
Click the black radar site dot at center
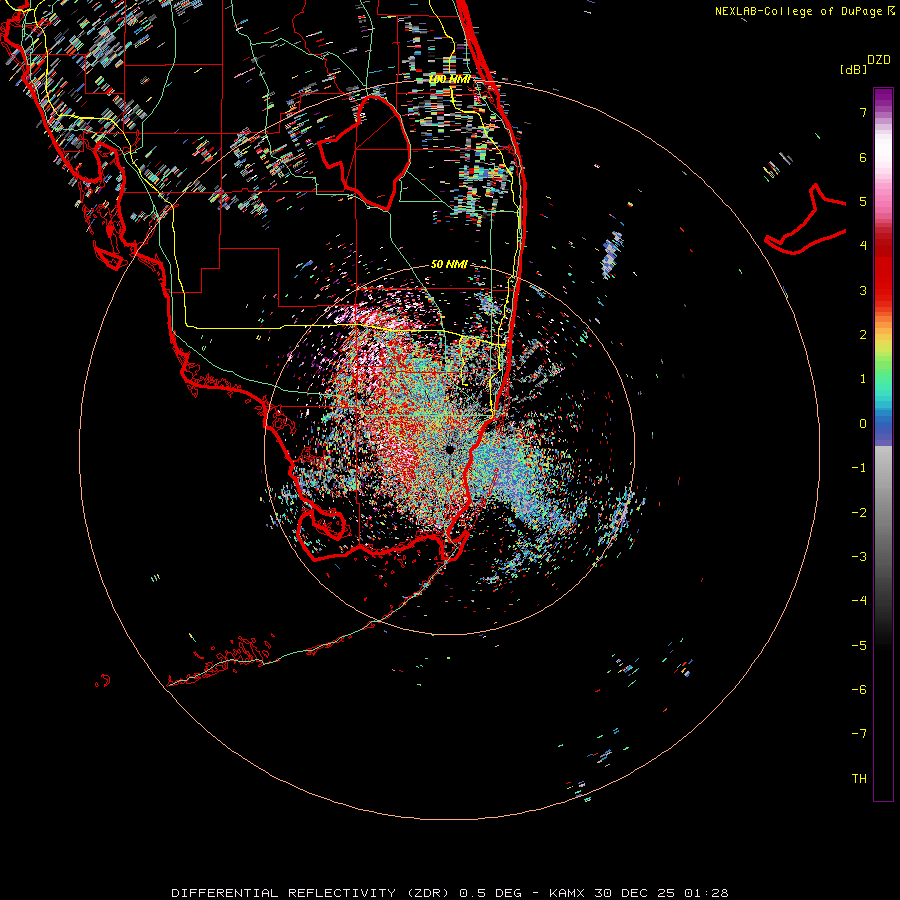450,449
